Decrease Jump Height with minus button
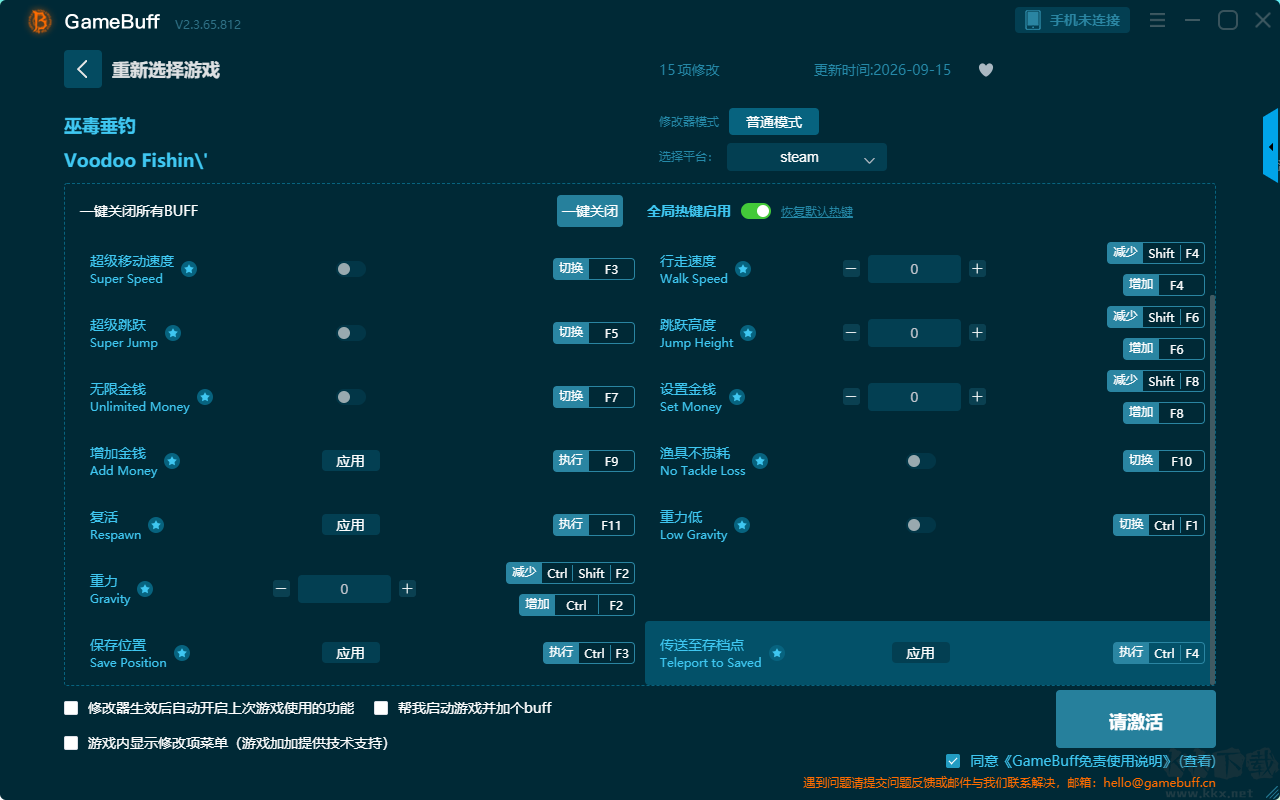The width and height of the screenshot is (1280, 800). [851, 333]
